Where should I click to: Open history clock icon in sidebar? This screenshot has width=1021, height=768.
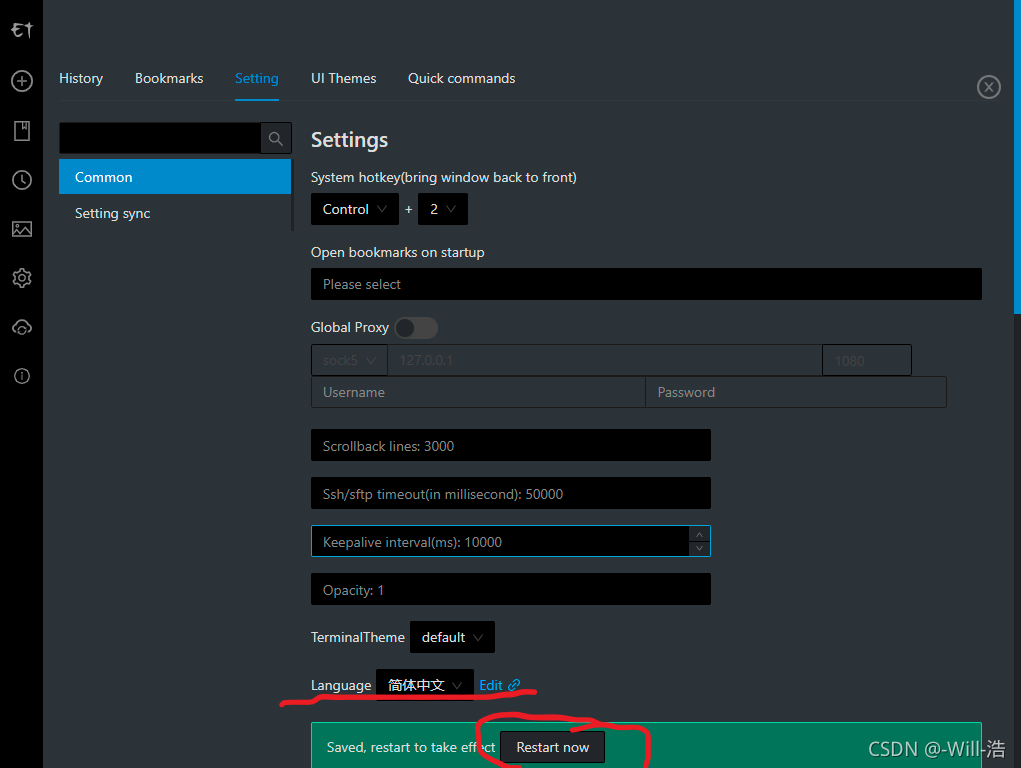[22, 180]
